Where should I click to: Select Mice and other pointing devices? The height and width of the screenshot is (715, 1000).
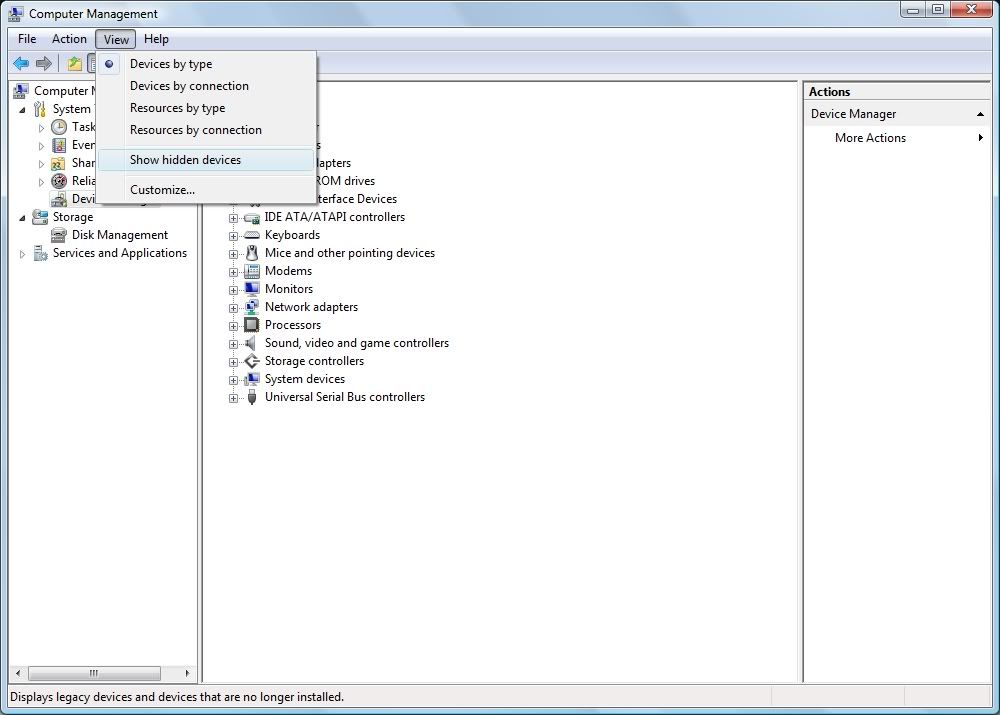click(349, 253)
